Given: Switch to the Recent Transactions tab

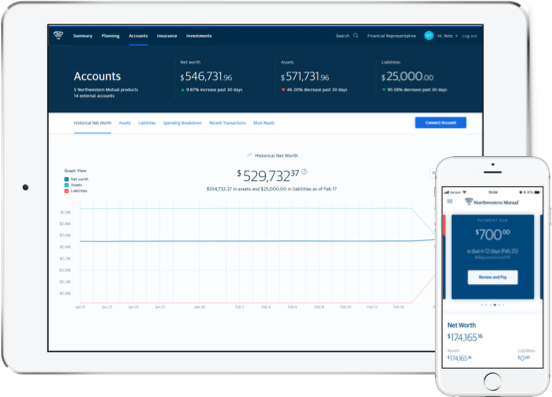Looking at the screenshot, I should 227,123.
